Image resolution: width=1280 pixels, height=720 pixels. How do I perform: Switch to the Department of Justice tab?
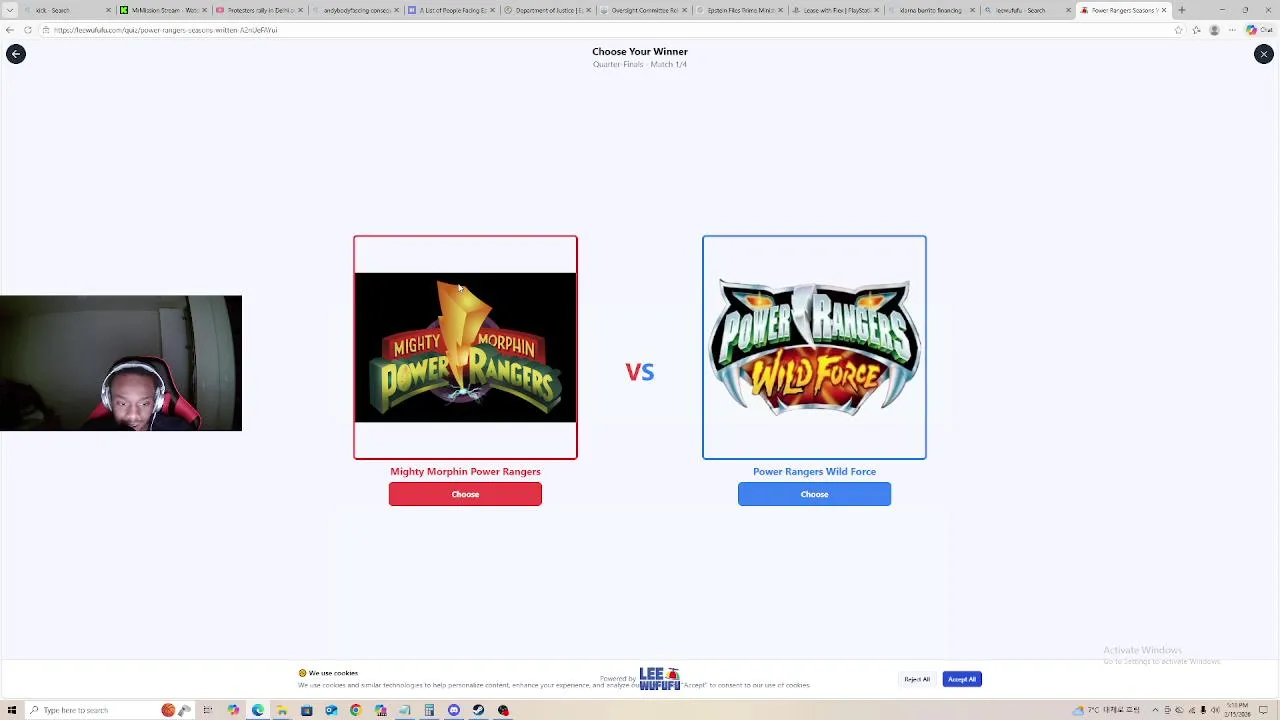(548, 10)
